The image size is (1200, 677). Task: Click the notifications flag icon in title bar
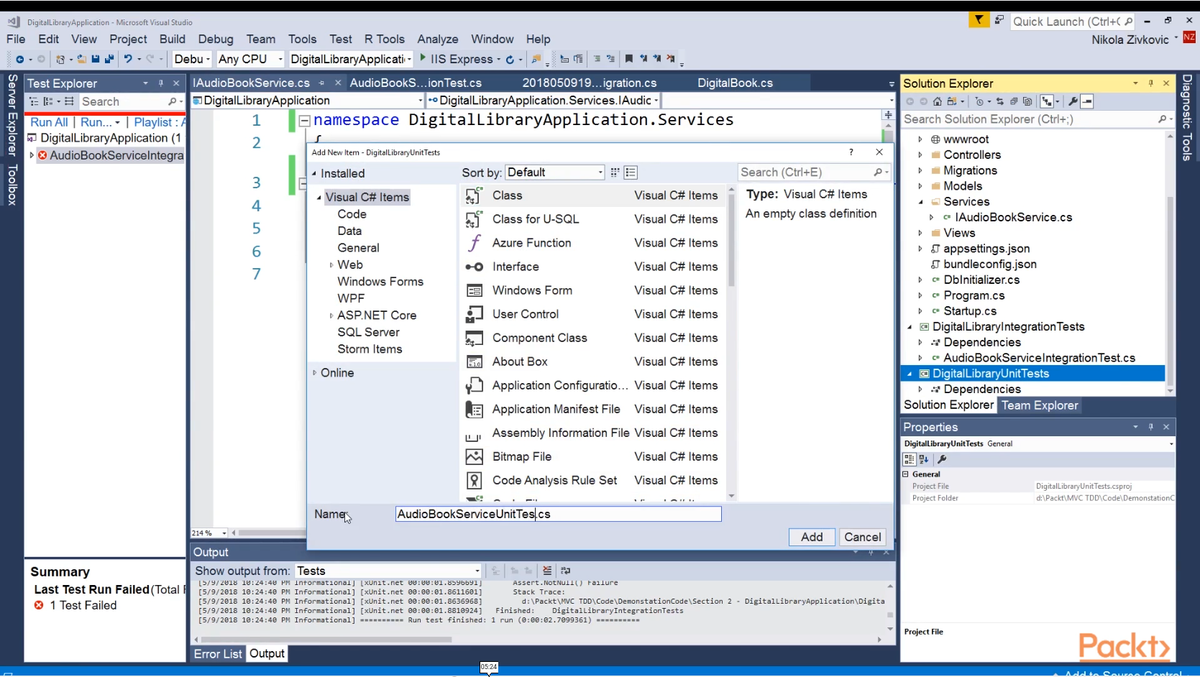979,20
